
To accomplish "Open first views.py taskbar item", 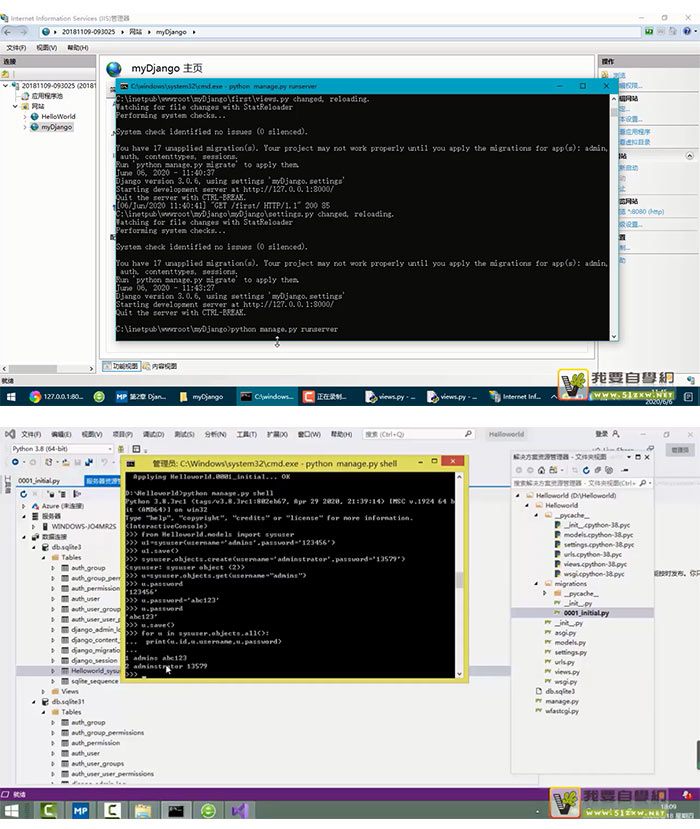I will (391, 397).
